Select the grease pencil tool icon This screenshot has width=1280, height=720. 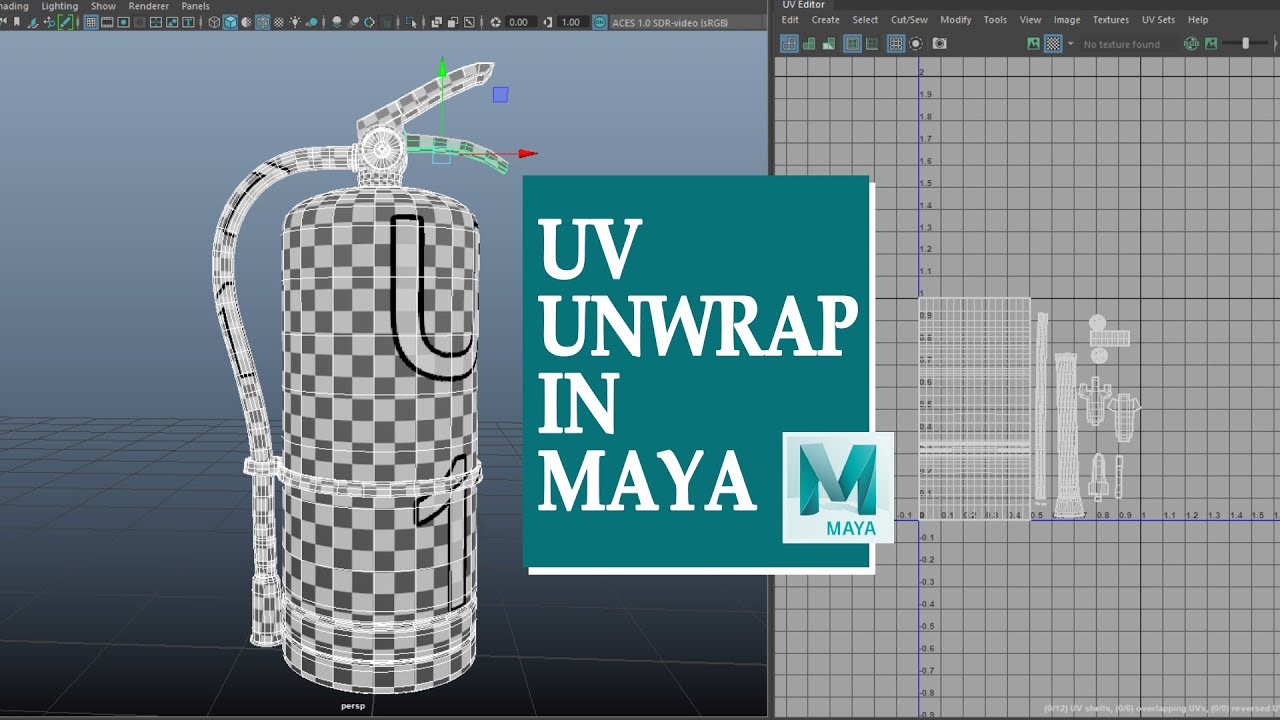(66, 22)
